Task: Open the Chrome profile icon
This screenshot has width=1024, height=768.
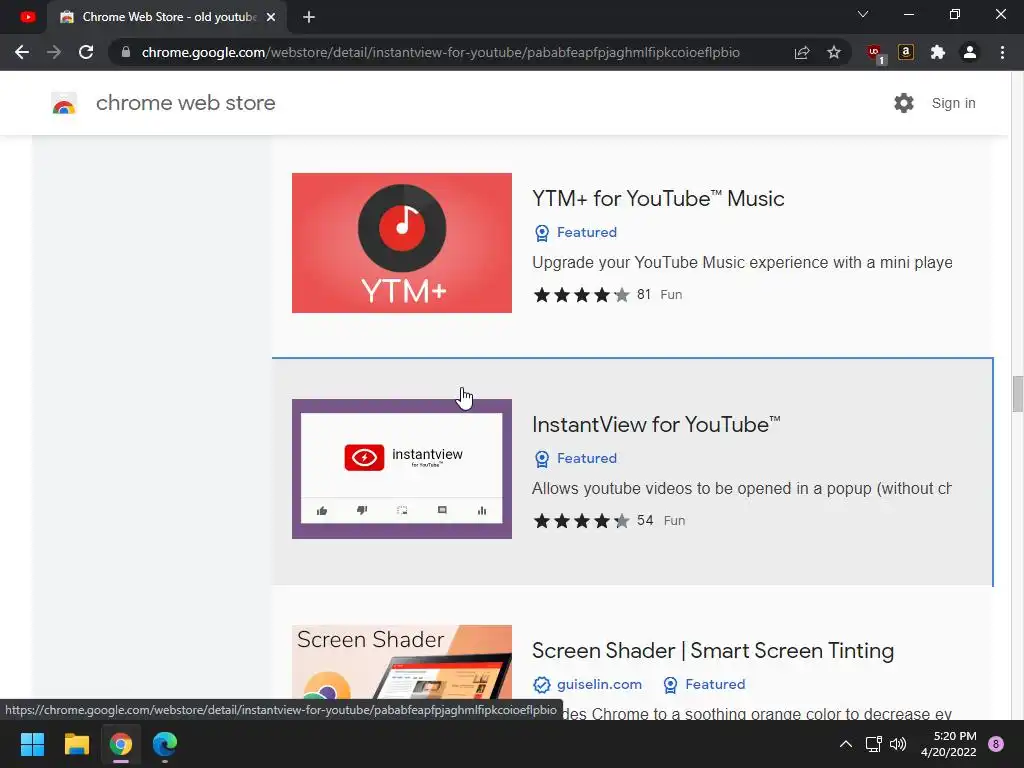Action: [970, 52]
